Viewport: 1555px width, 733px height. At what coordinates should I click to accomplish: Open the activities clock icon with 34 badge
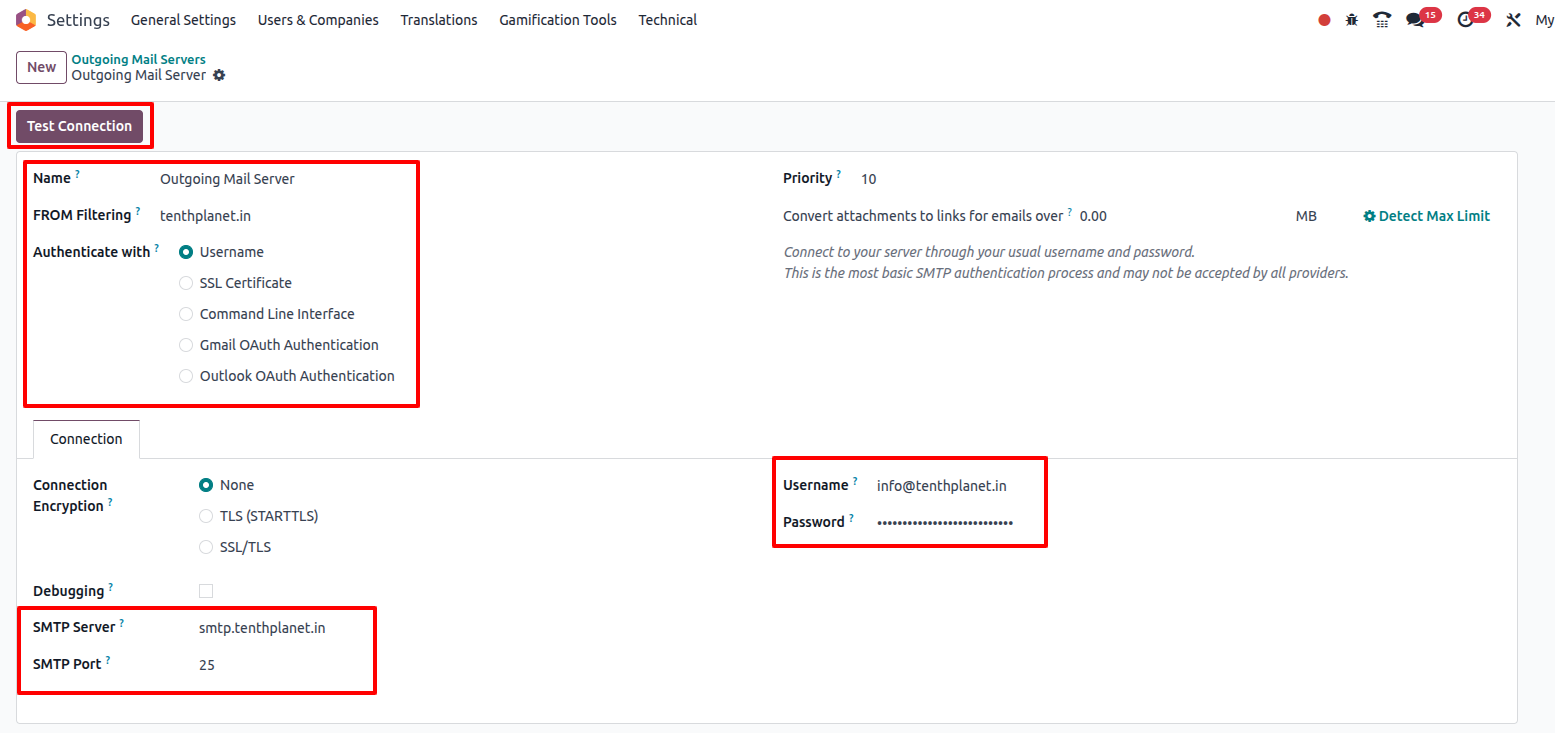pyautogui.click(x=1466, y=20)
